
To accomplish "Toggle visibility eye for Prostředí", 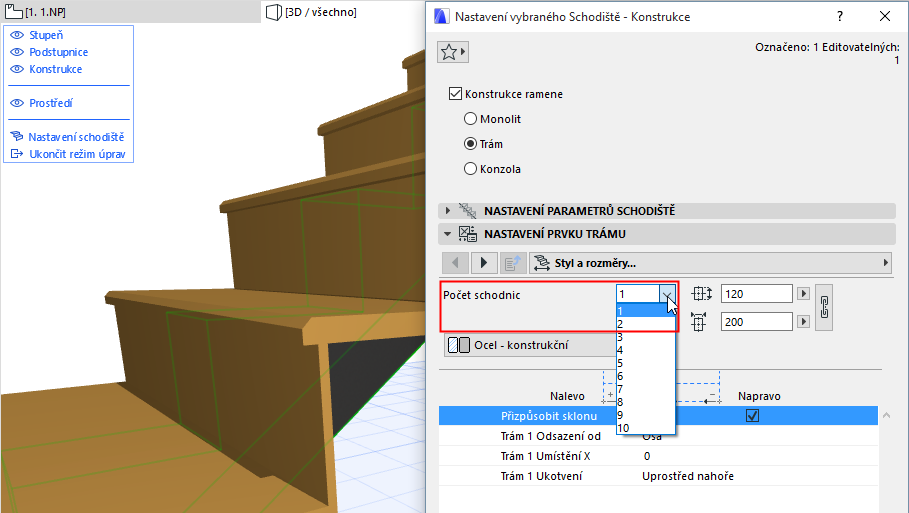I will (x=17, y=103).
